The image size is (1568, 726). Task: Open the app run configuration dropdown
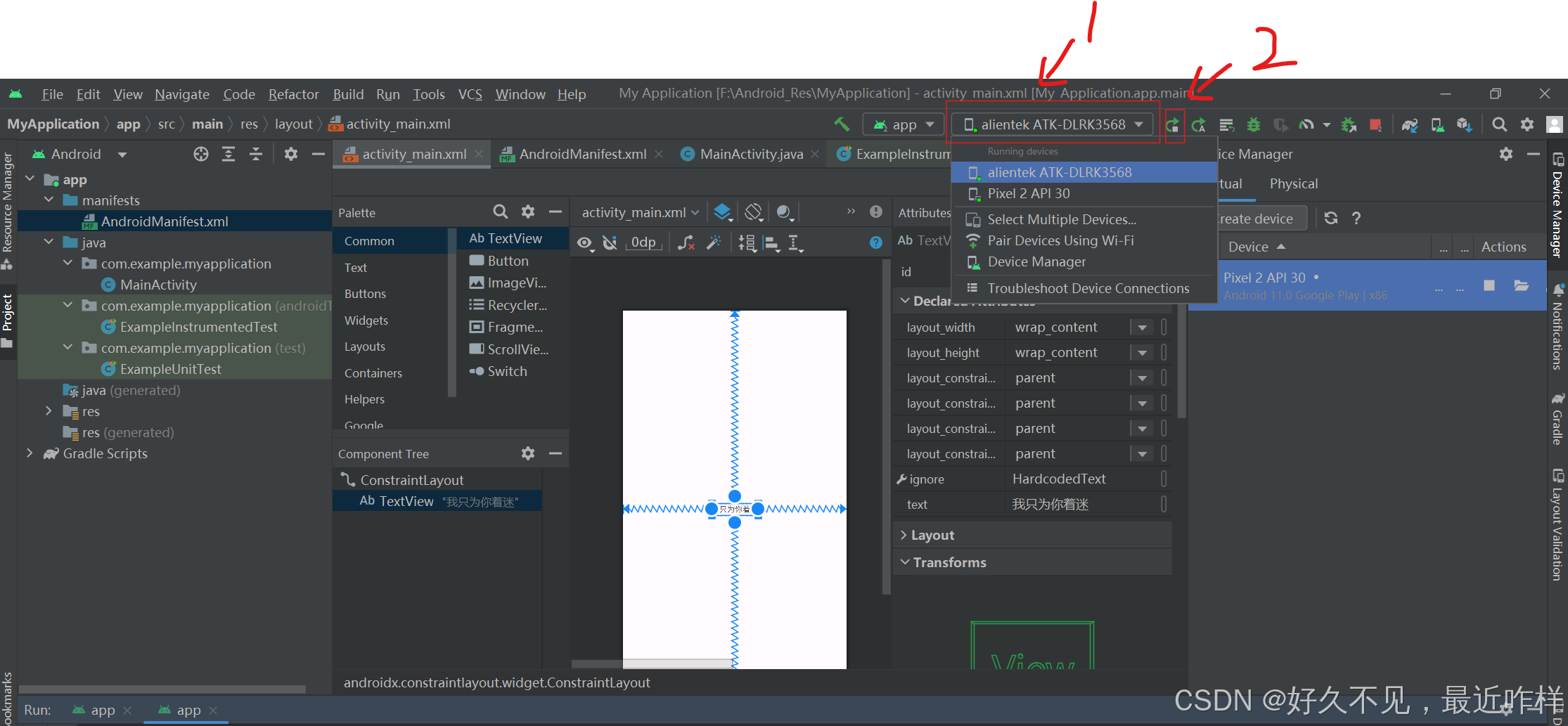903,124
